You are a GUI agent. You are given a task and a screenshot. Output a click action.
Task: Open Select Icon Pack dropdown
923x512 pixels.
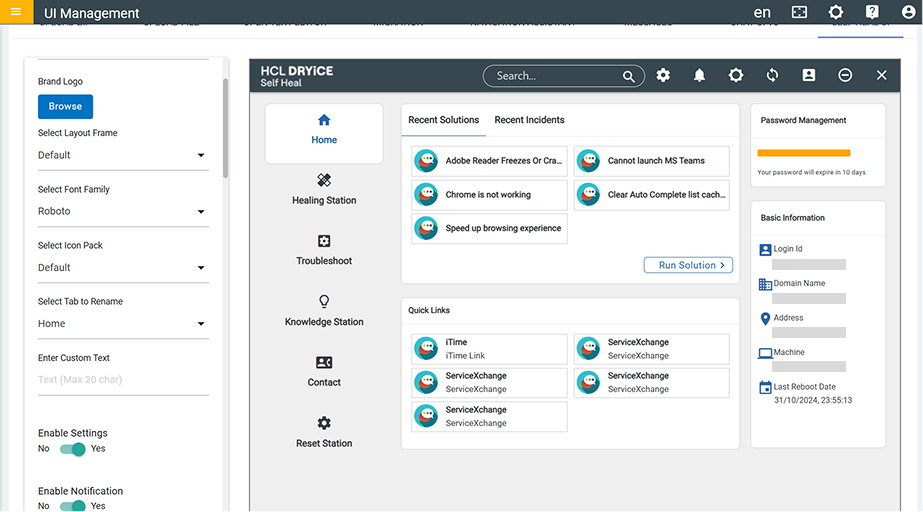coord(123,268)
